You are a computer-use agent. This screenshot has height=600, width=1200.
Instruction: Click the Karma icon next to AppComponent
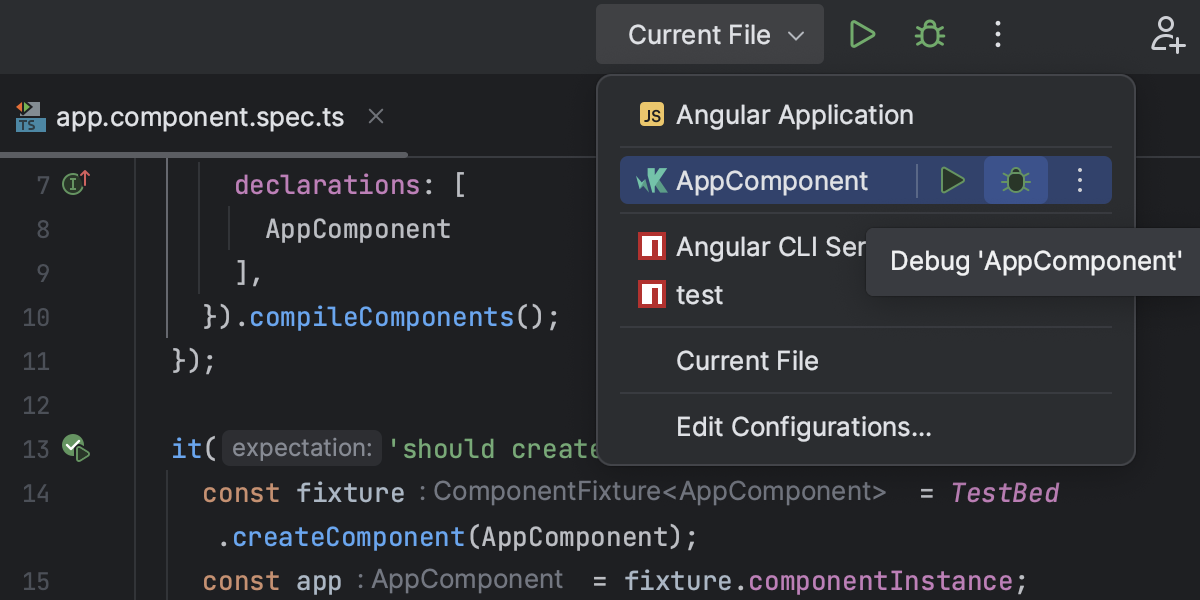650,181
